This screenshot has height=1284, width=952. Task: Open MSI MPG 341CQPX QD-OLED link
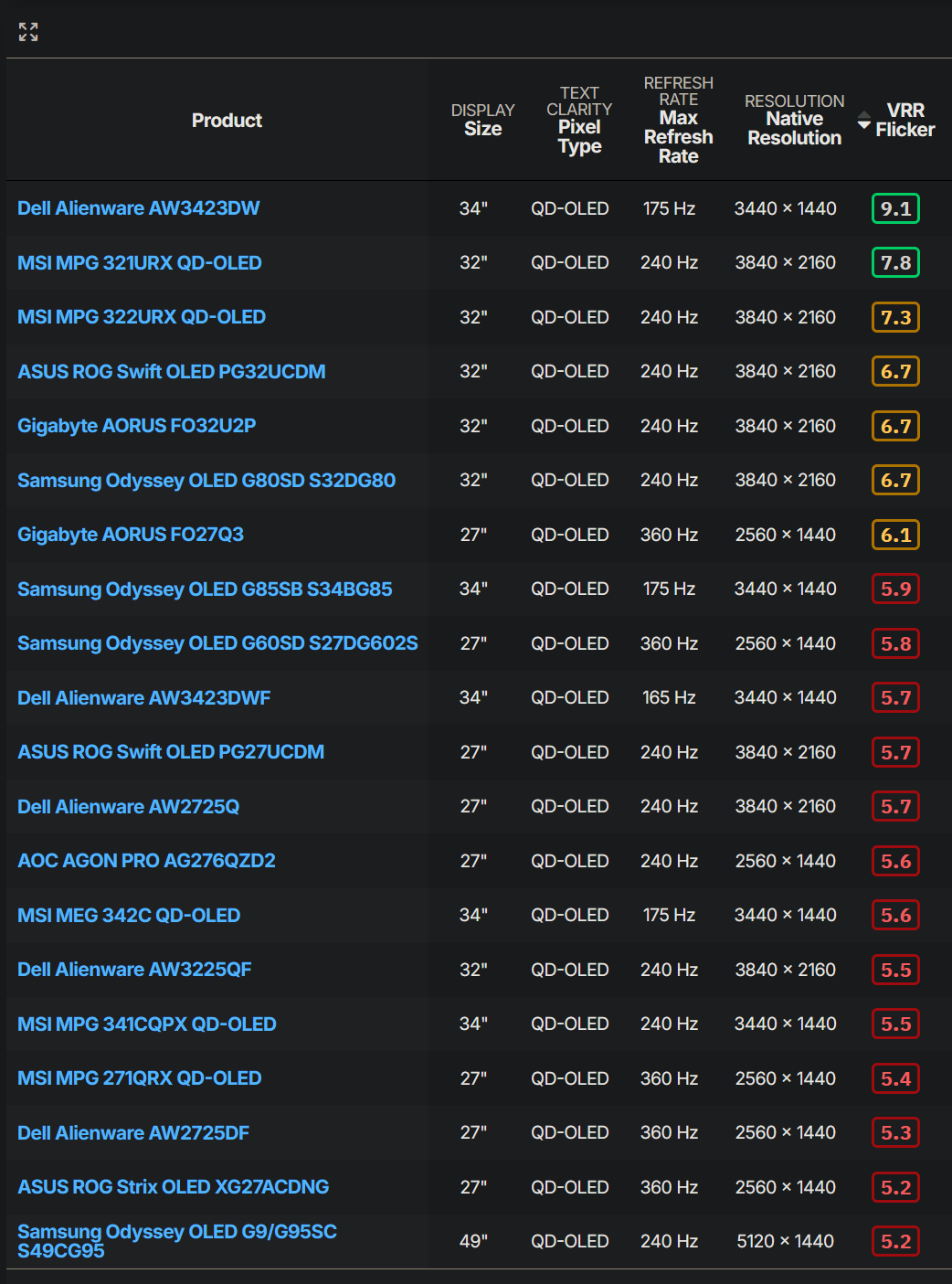147,1024
